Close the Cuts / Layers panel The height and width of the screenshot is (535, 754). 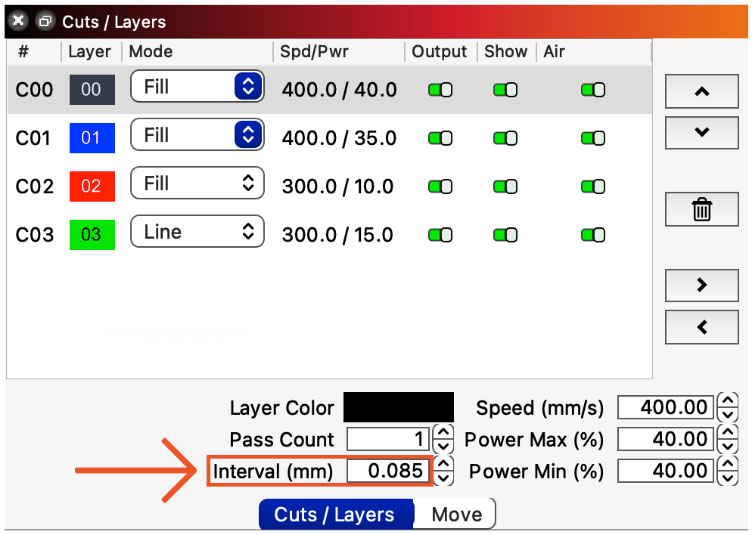[x=18, y=21]
